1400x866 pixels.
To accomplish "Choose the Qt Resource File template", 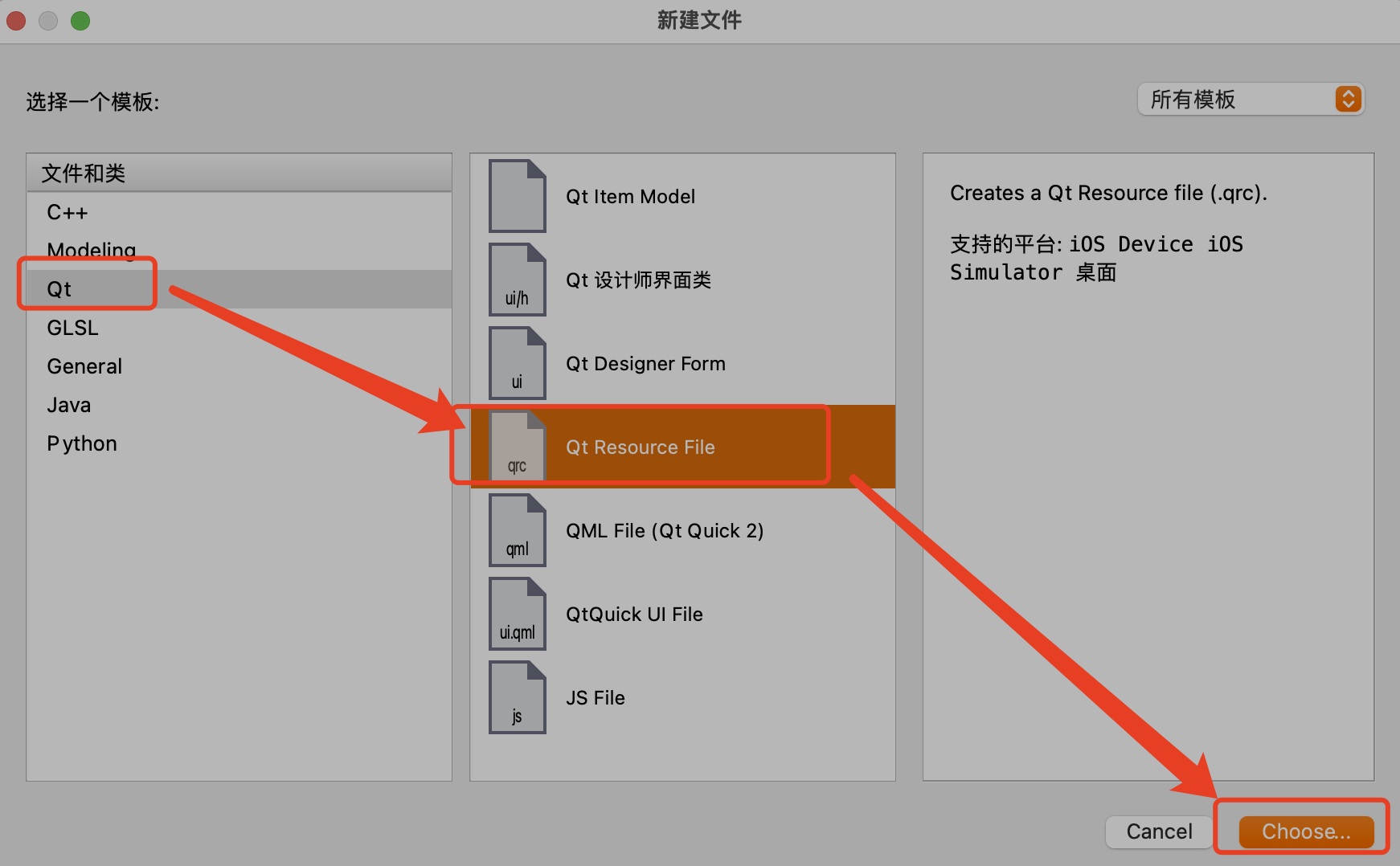I will tap(682, 447).
